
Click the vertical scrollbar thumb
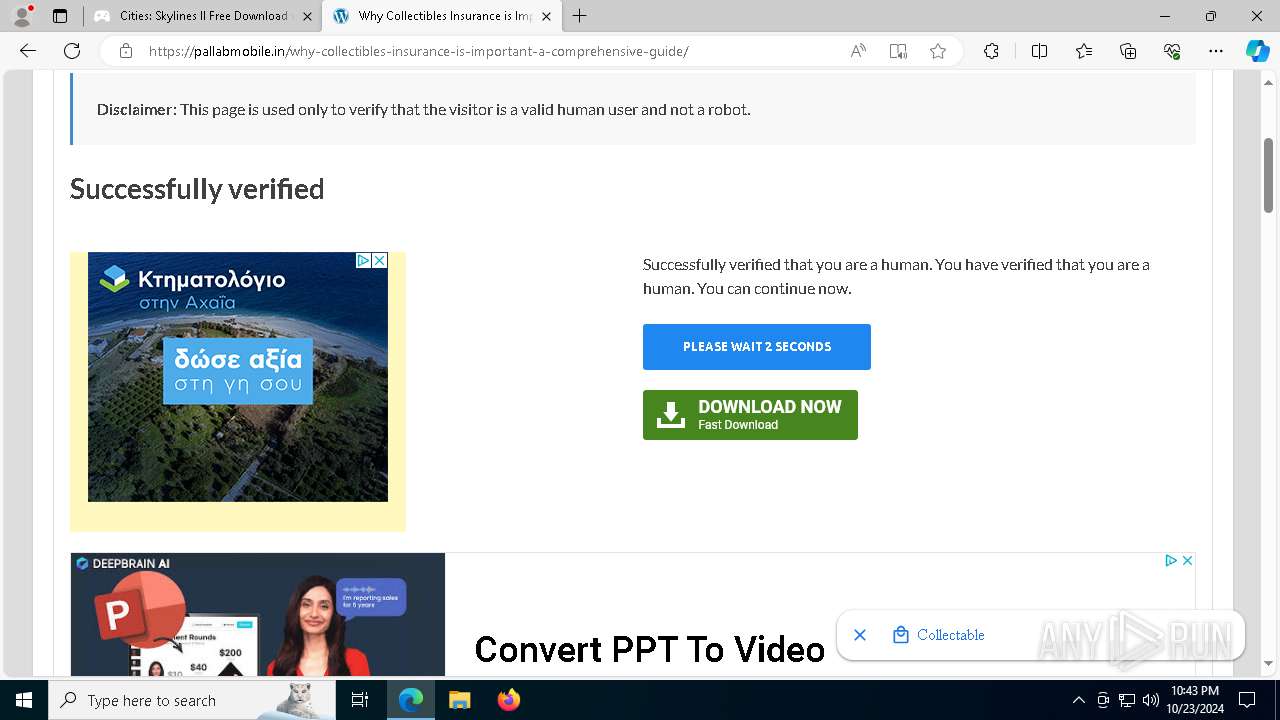pos(1268,176)
